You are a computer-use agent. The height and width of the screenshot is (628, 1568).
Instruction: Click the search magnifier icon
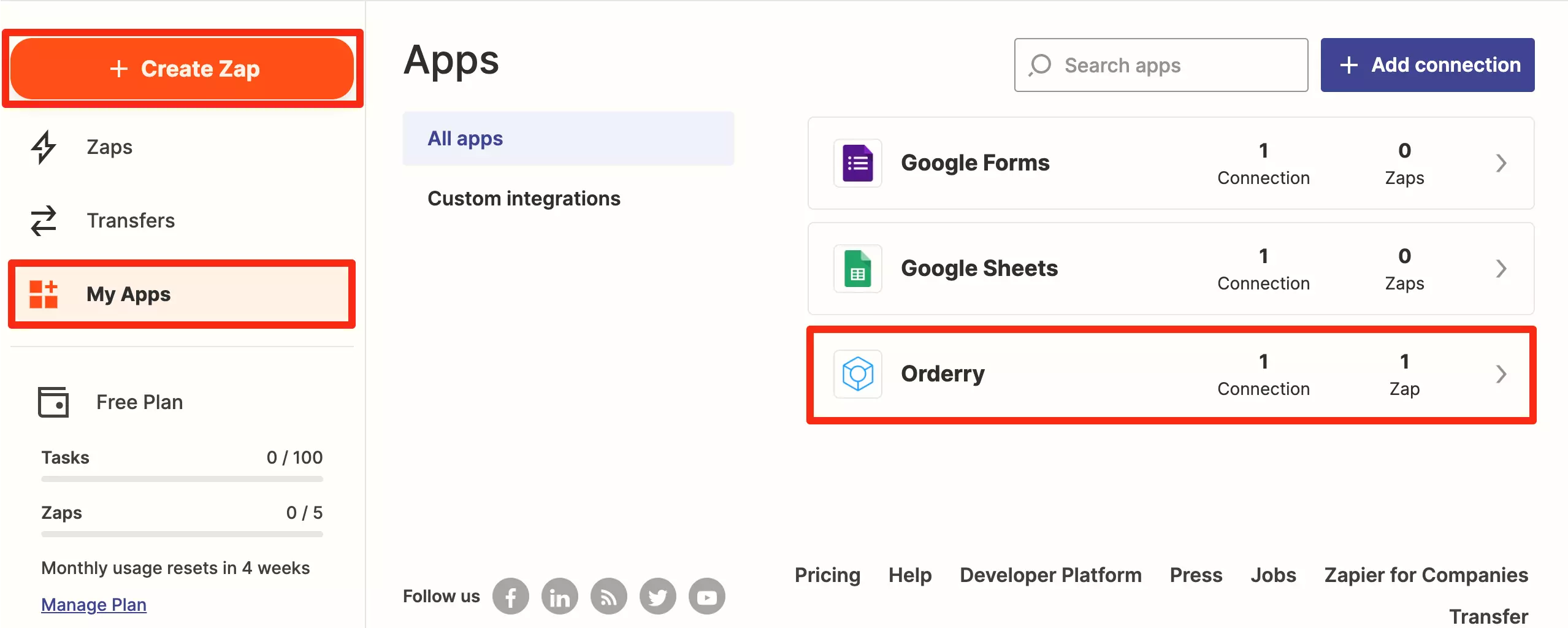coord(1040,65)
